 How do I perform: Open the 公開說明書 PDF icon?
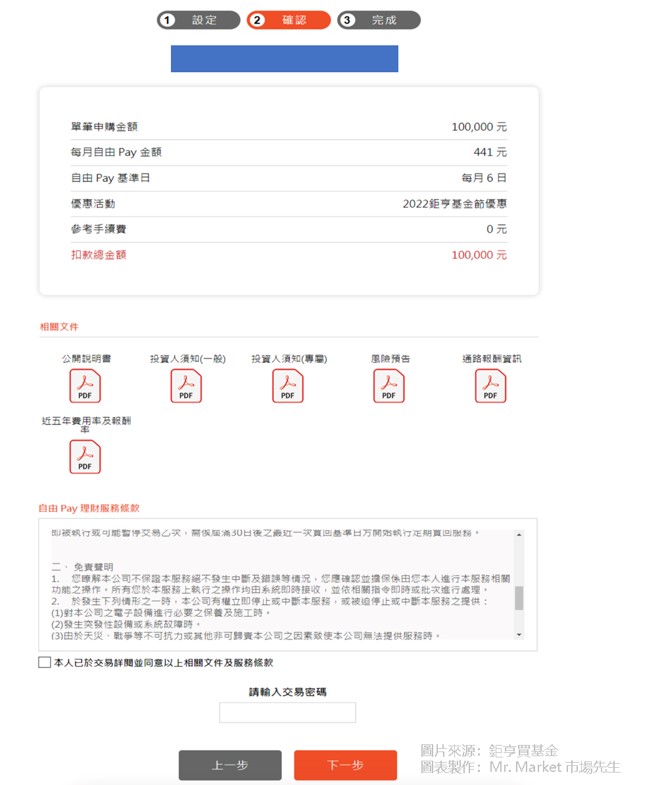(x=85, y=385)
